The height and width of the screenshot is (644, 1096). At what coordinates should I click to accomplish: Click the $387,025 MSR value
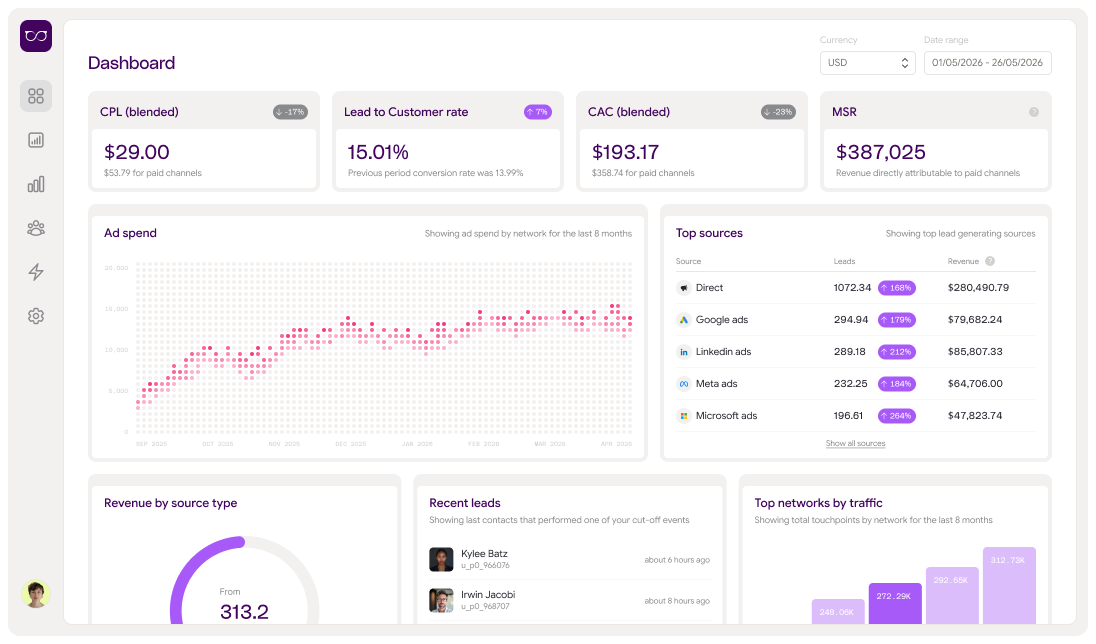coord(881,152)
